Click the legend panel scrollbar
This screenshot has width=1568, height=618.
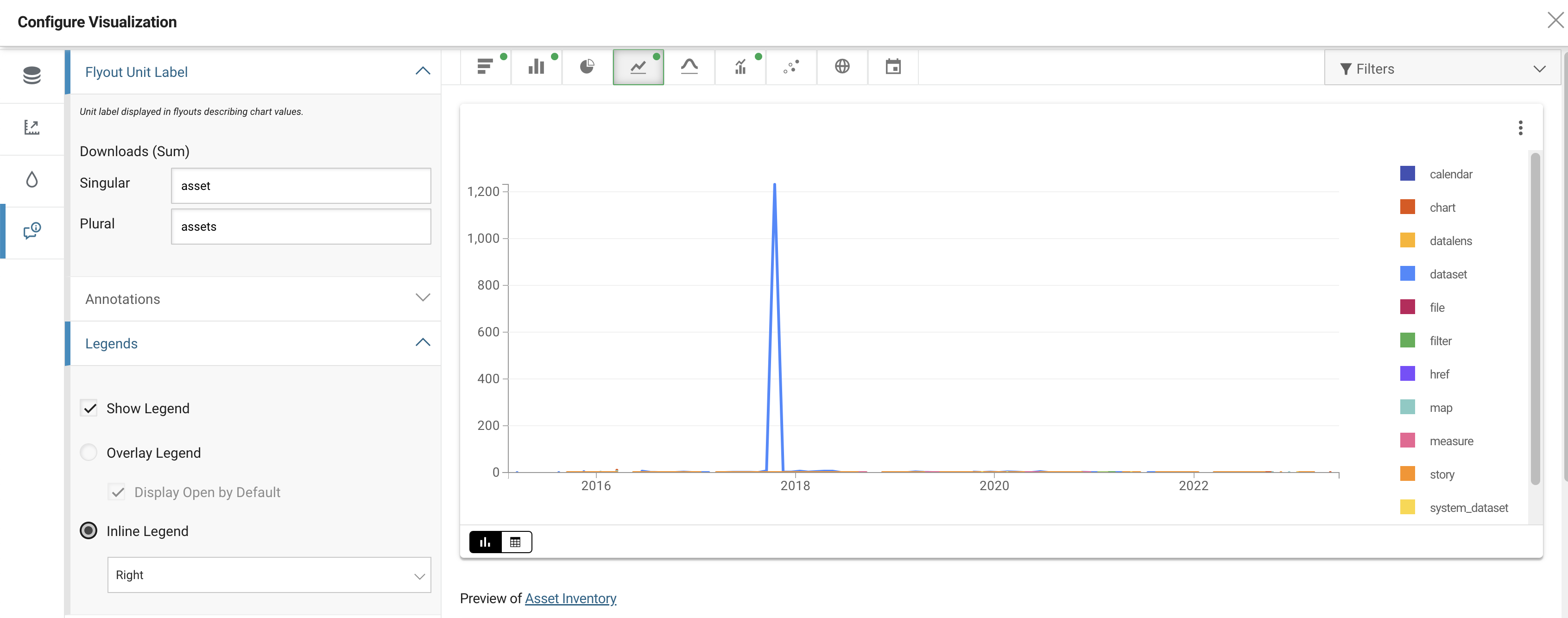pyautogui.click(x=1535, y=318)
